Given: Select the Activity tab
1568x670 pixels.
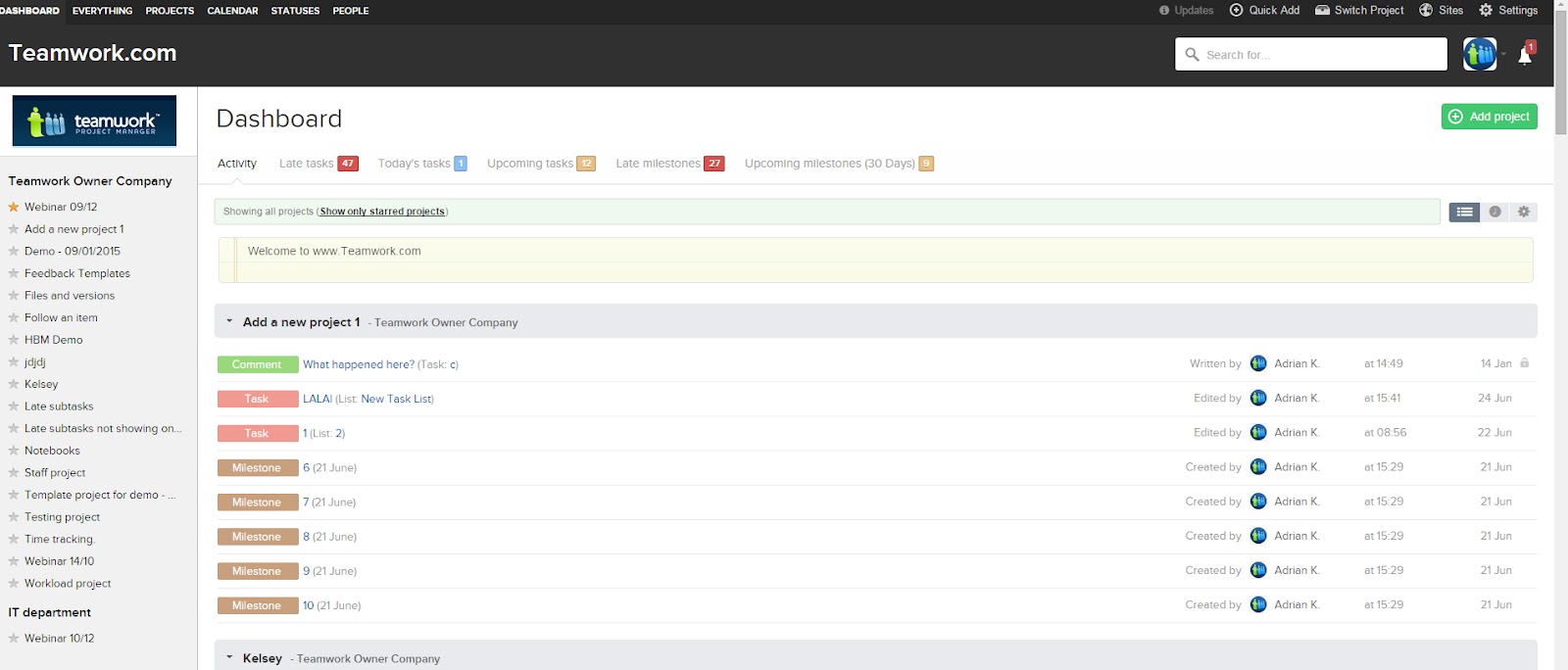Looking at the screenshot, I should 237,164.
